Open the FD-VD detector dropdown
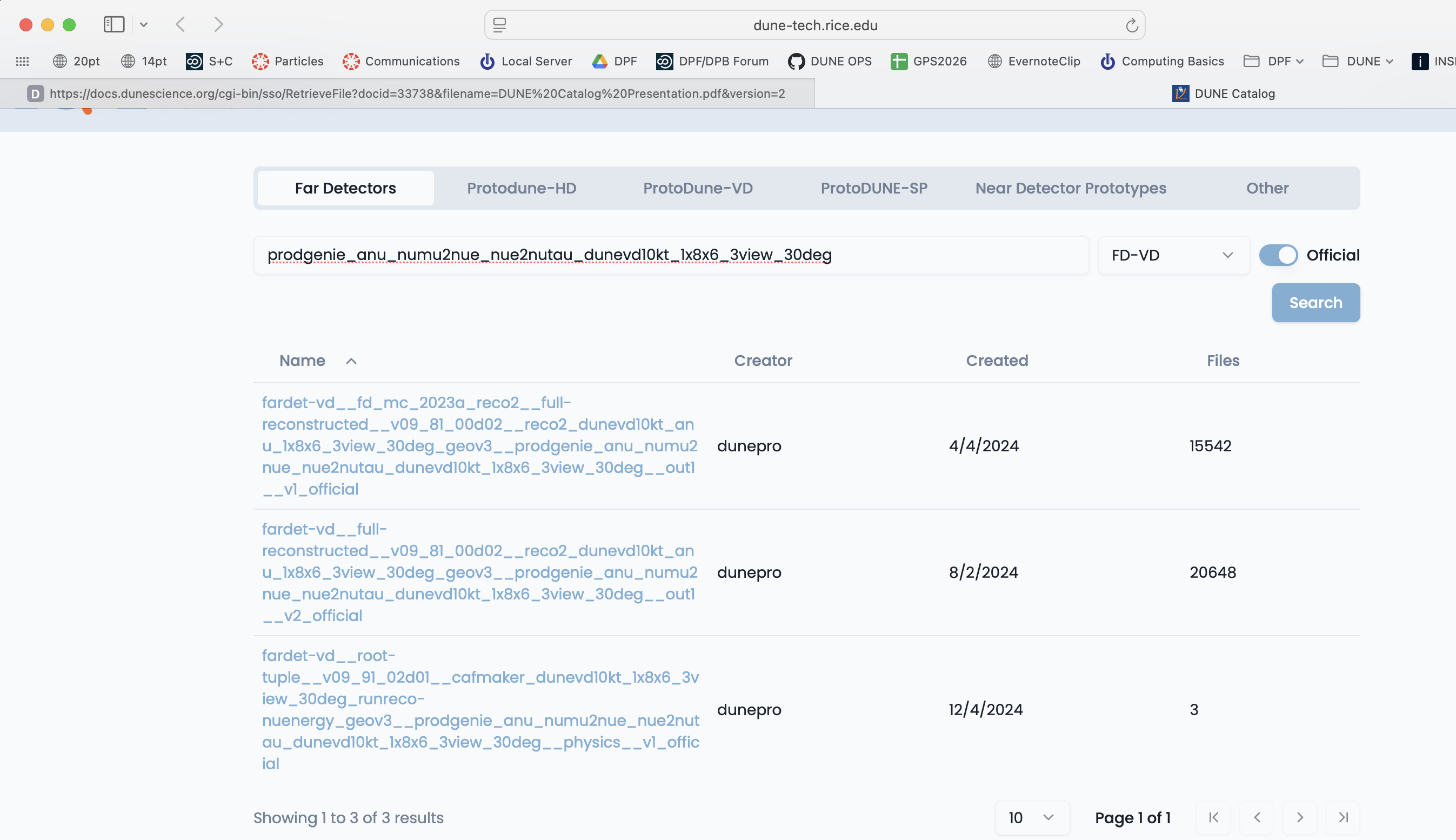 [x=1173, y=255]
